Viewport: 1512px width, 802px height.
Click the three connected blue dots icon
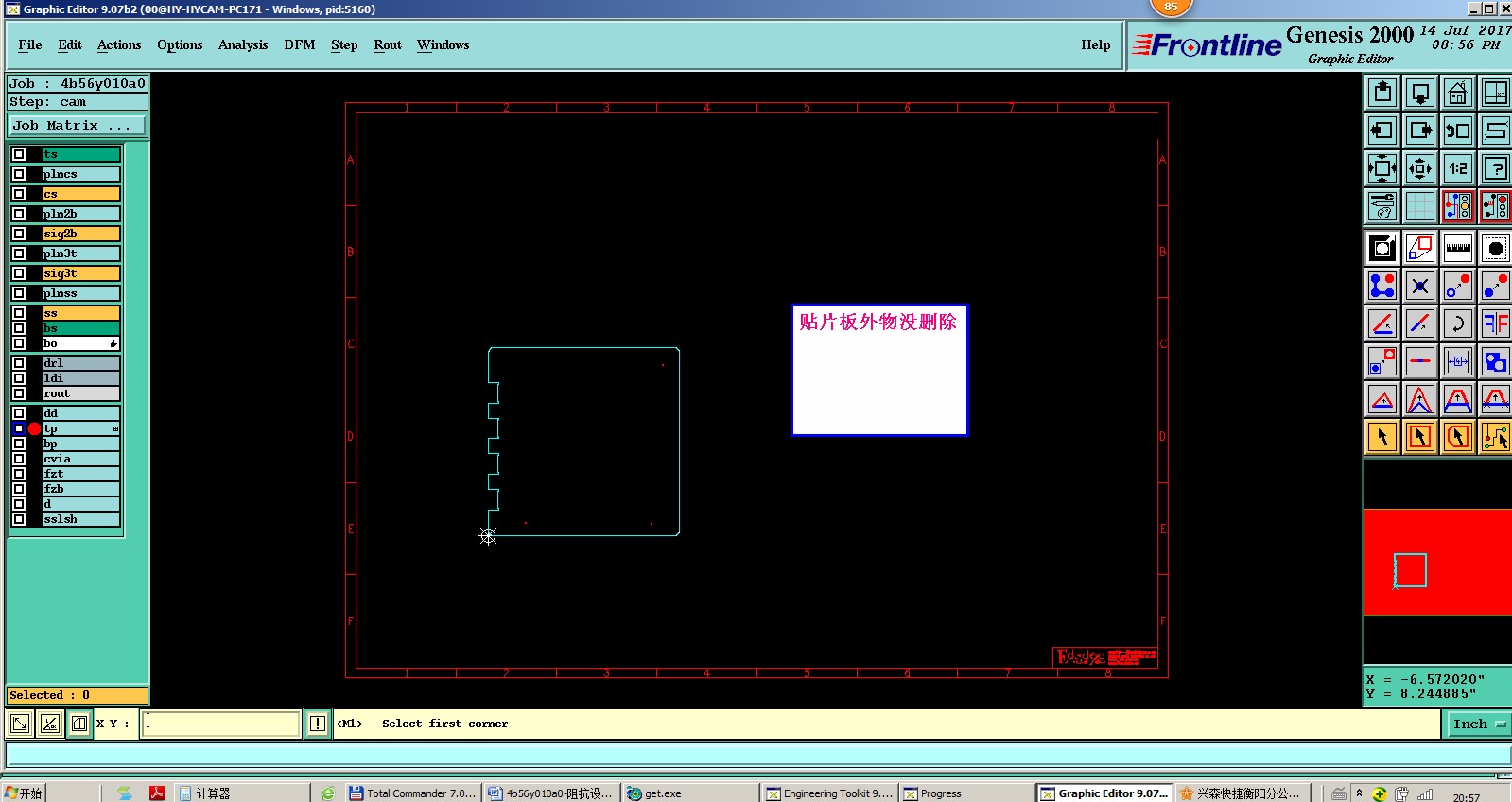[1382, 286]
